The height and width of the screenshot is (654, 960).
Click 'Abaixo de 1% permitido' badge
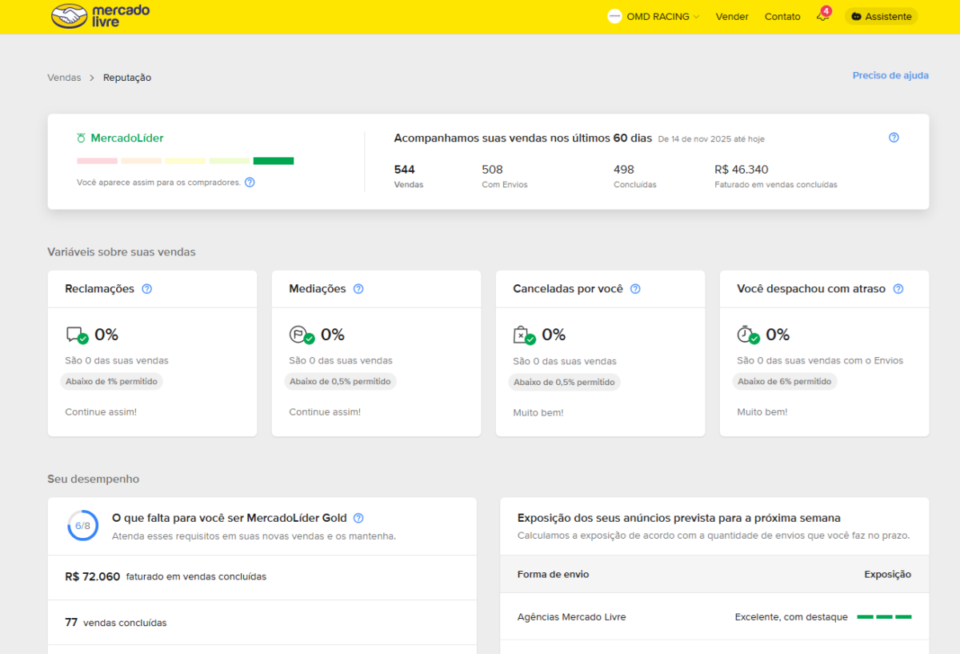(111, 382)
